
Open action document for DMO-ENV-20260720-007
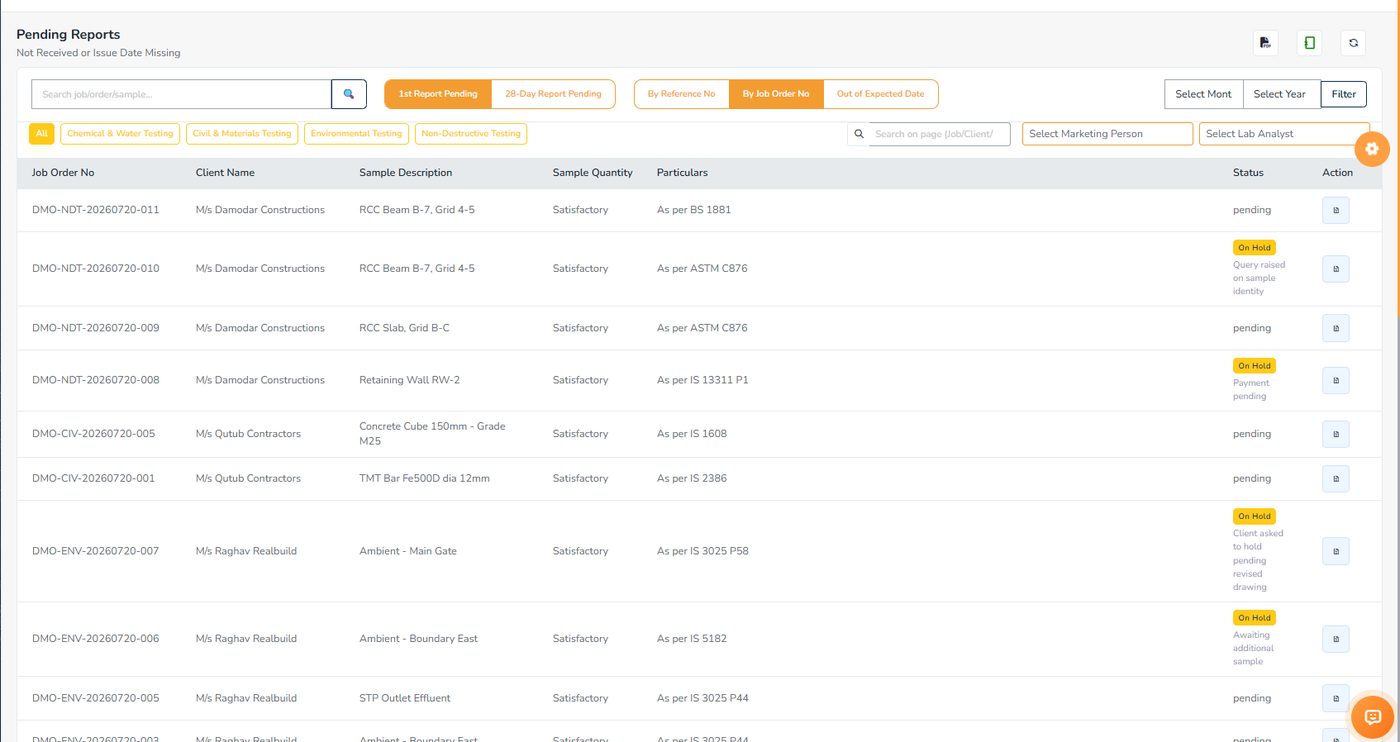[1336, 551]
